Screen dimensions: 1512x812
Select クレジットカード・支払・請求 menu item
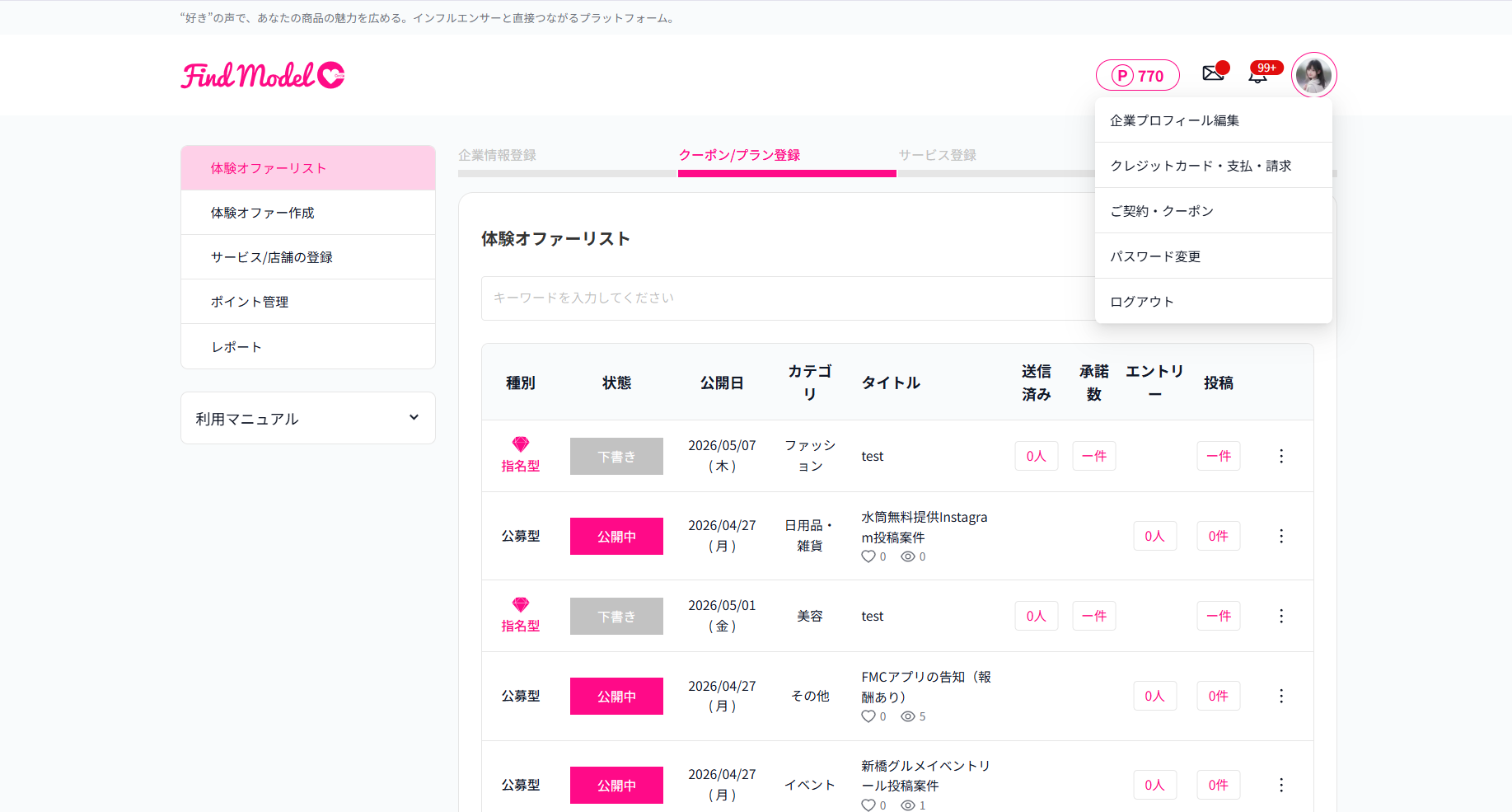coord(1213,166)
